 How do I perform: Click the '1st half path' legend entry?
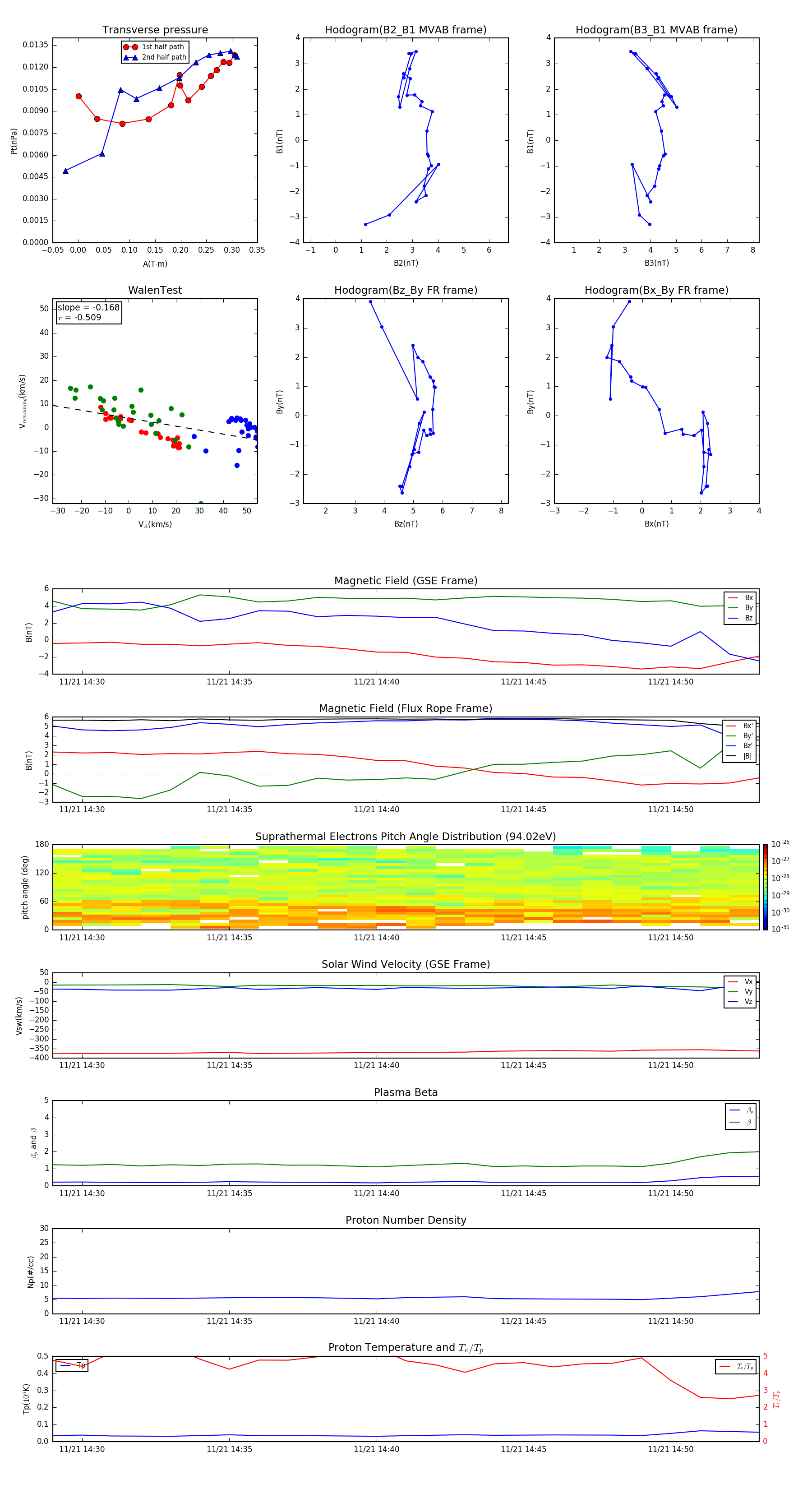click(154, 47)
